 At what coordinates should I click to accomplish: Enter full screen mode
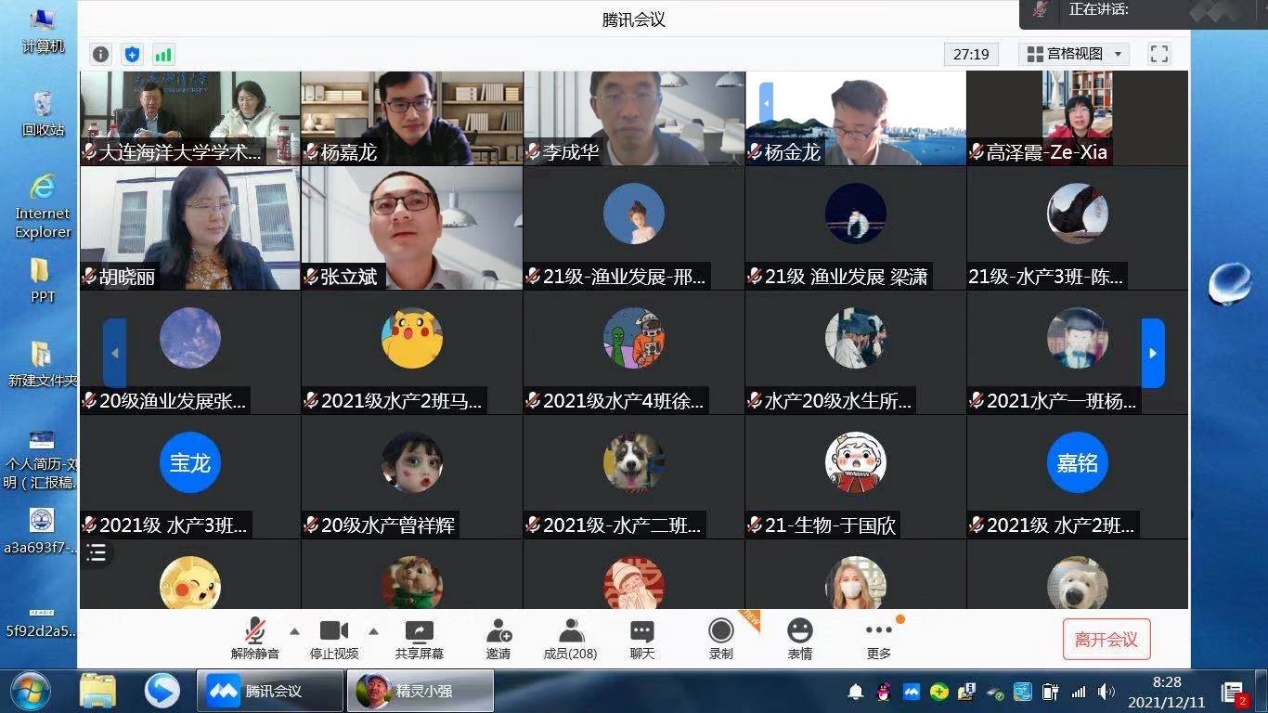[1159, 54]
